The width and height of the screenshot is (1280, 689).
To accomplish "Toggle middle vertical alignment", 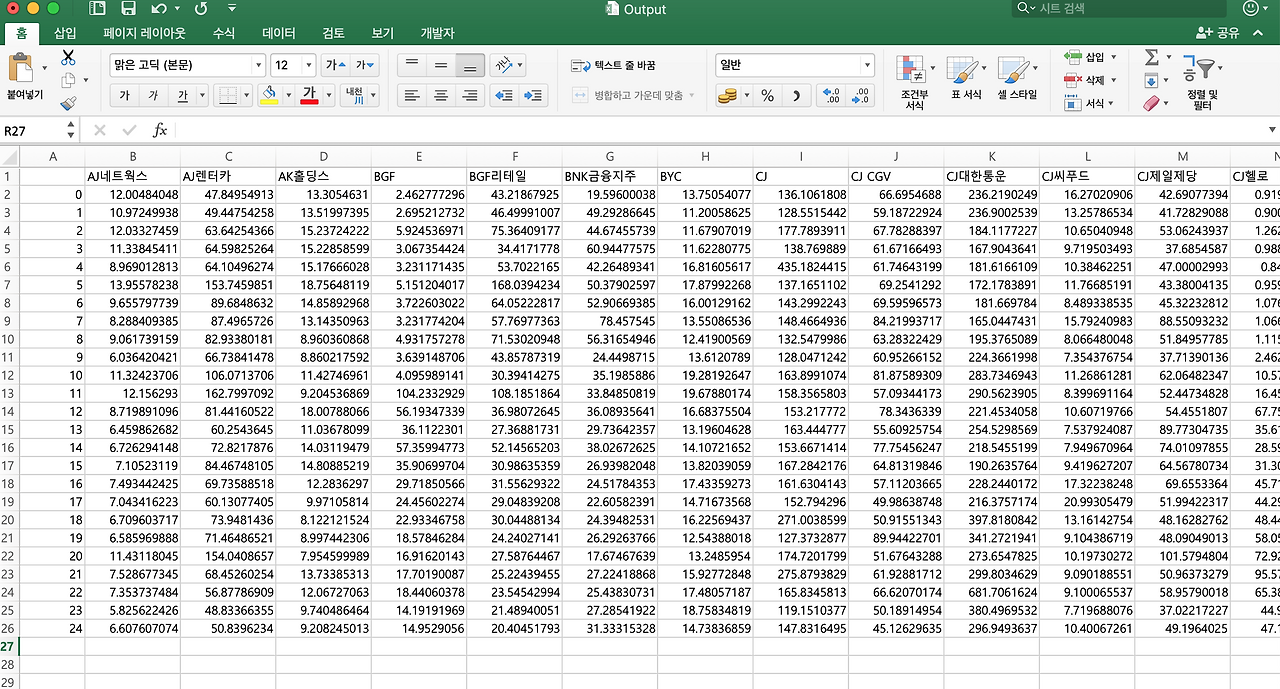I will tap(440, 65).
